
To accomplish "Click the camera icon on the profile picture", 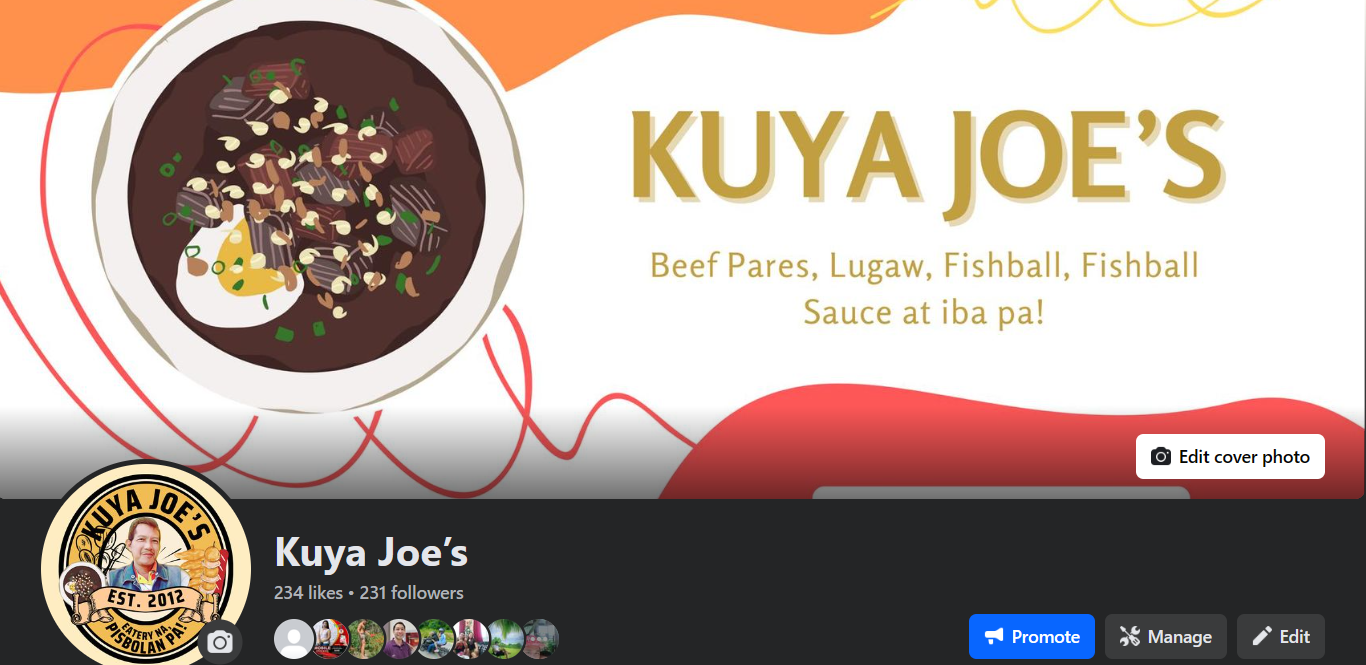I will (220, 642).
